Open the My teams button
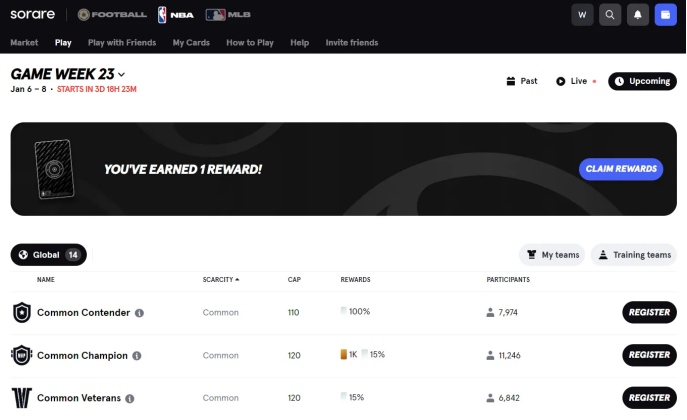 (x=552, y=255)
